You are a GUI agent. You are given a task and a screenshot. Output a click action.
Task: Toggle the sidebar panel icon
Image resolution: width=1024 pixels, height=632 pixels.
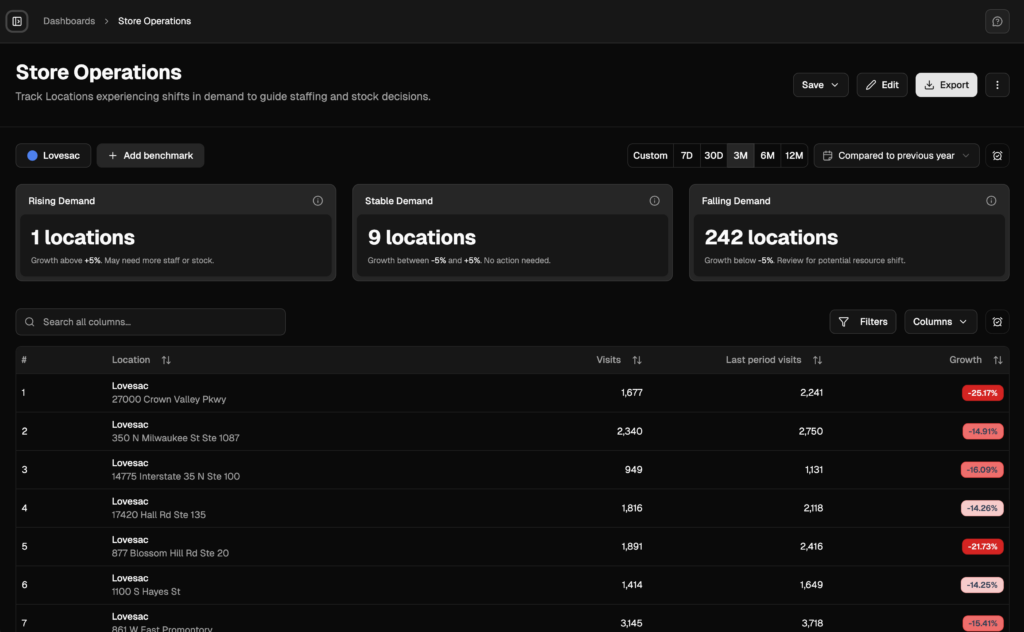point(17,21)
